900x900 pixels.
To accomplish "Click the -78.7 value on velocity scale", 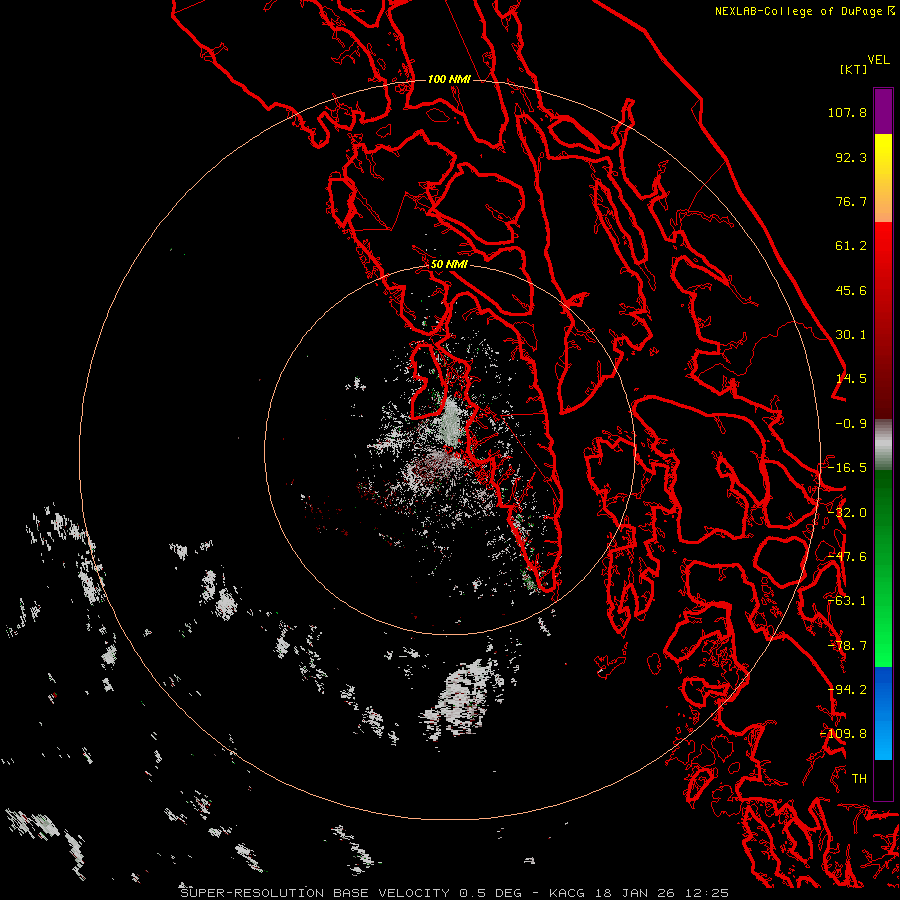I will (847, 646).
